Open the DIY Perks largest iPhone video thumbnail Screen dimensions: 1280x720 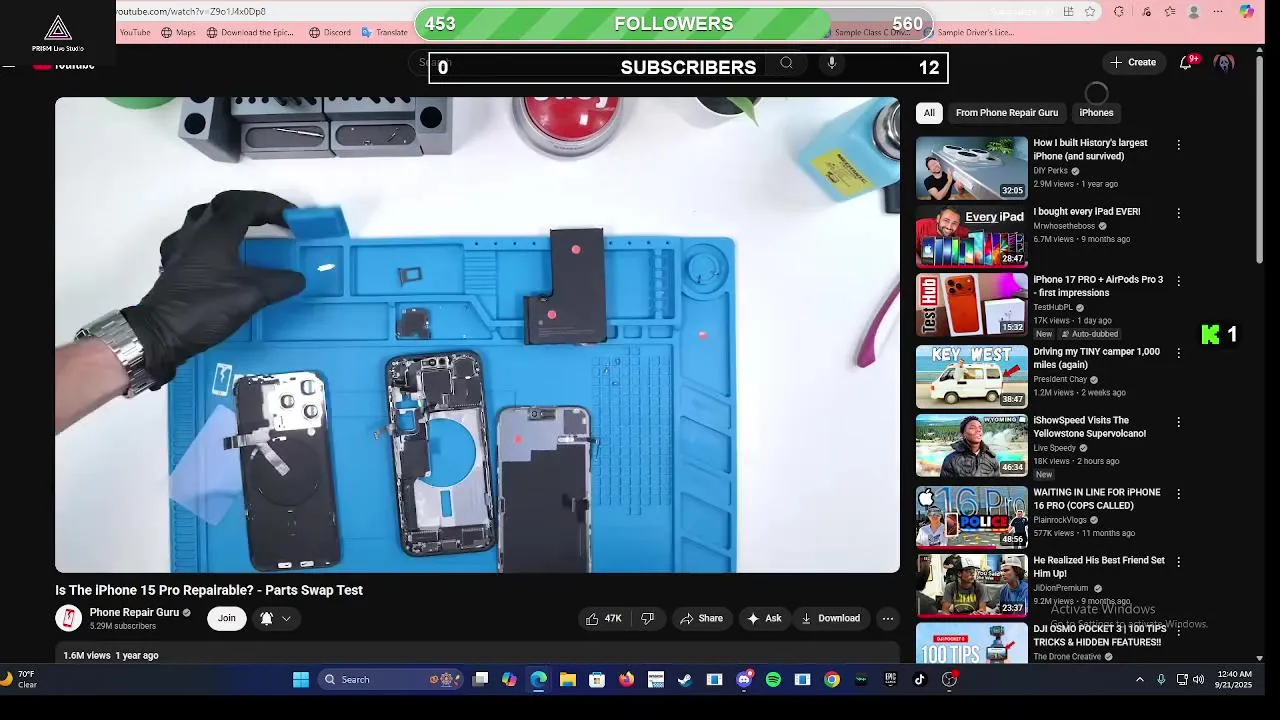pos(972,168)
